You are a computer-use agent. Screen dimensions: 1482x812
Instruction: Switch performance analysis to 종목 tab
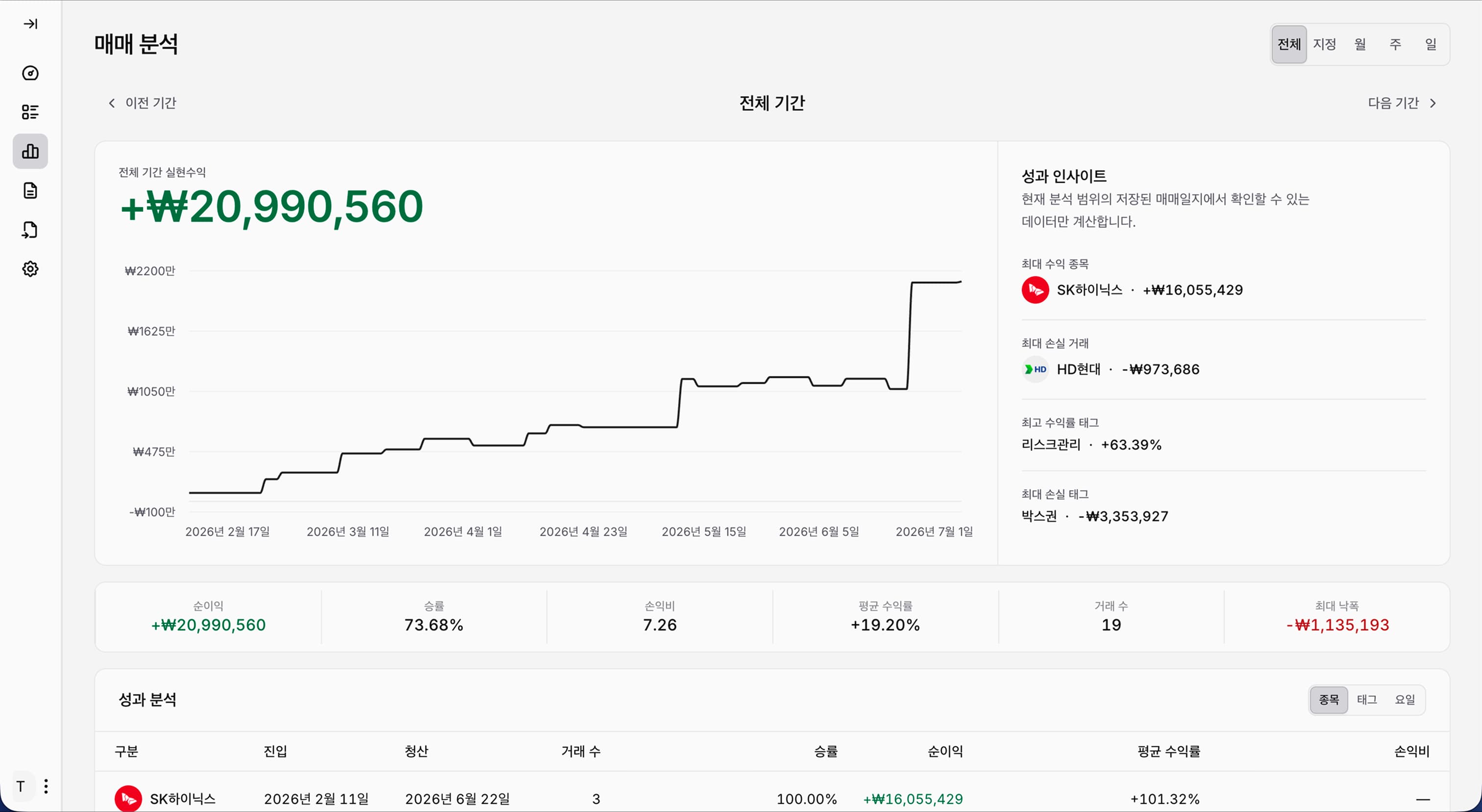(x=1329, y=700)
